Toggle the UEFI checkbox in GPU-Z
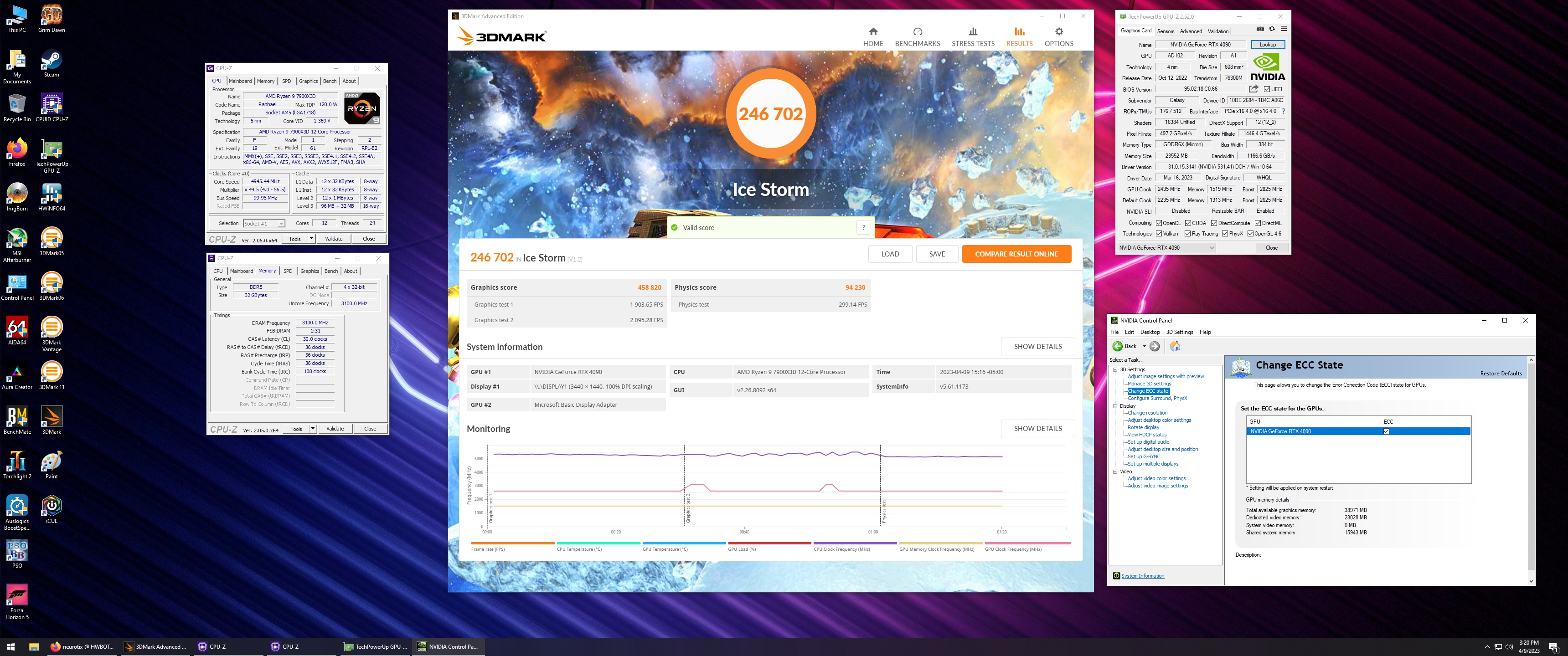The width and height of the screenshot is (1568, 656). click(x=1267, y=89)
